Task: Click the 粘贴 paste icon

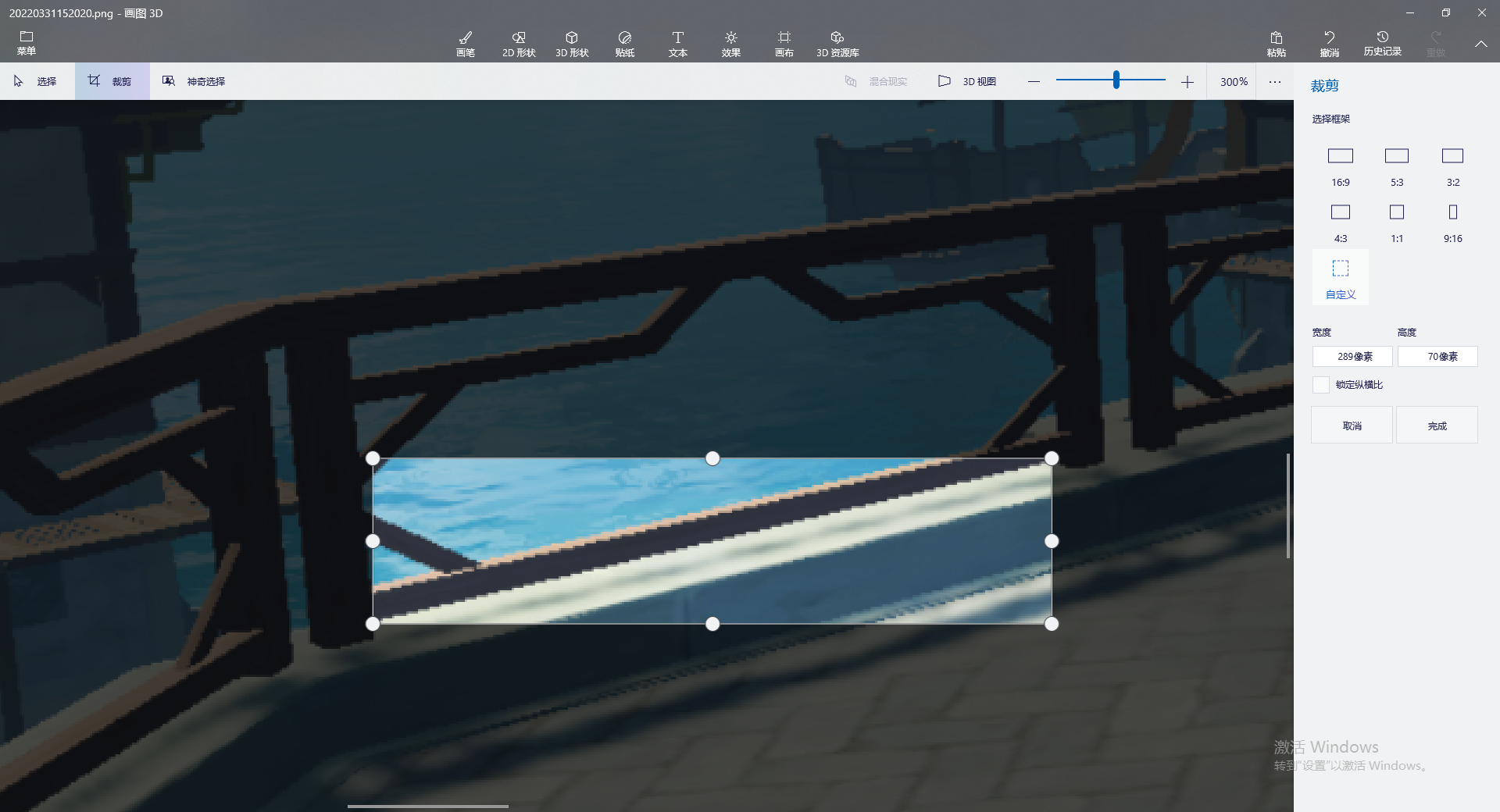Action: pos(1277,44)
